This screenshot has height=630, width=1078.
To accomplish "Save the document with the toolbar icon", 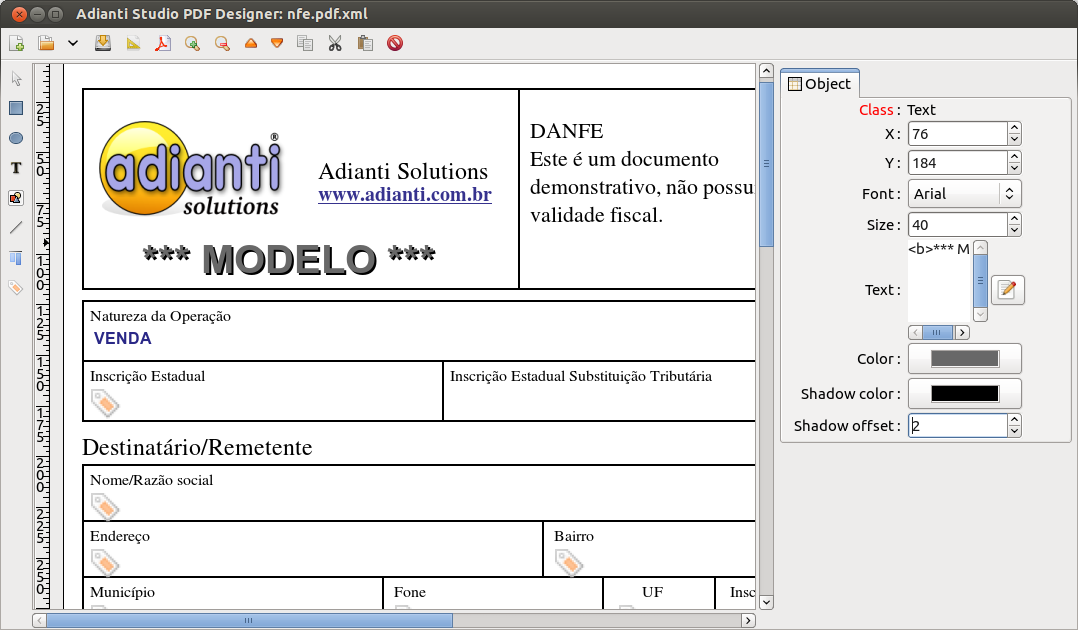I will coord(103,43).
